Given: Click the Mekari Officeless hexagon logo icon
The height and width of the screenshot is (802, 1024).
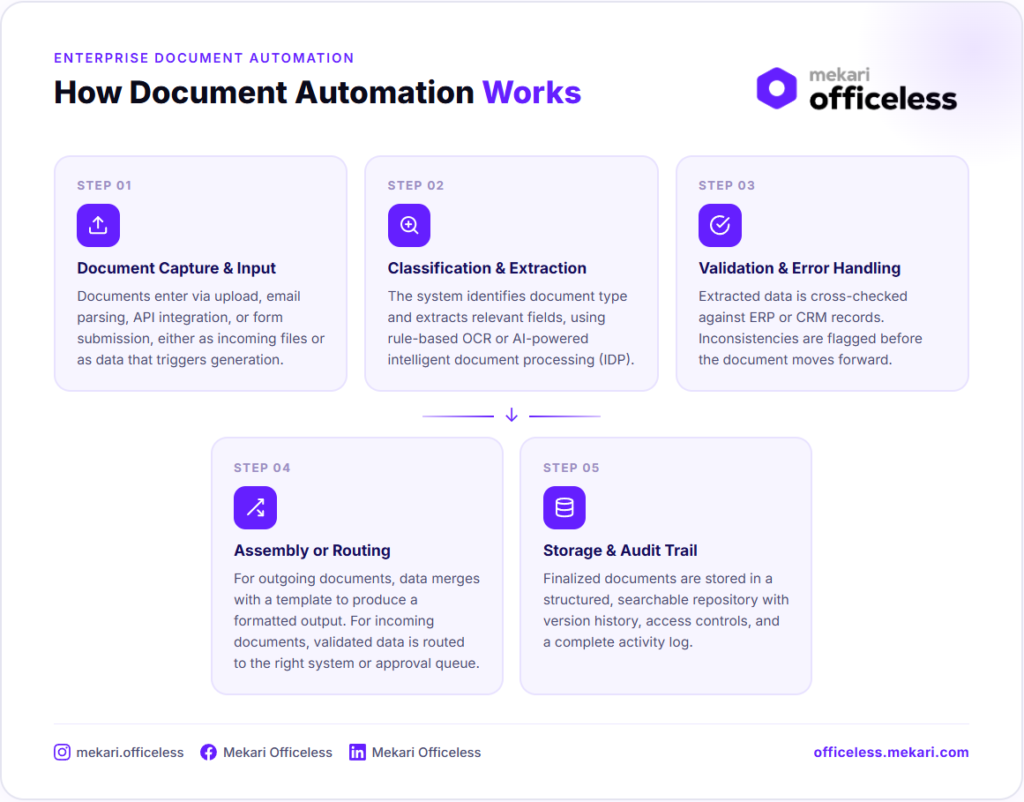Looking at the screenshot, I should (x=776, y=88).
